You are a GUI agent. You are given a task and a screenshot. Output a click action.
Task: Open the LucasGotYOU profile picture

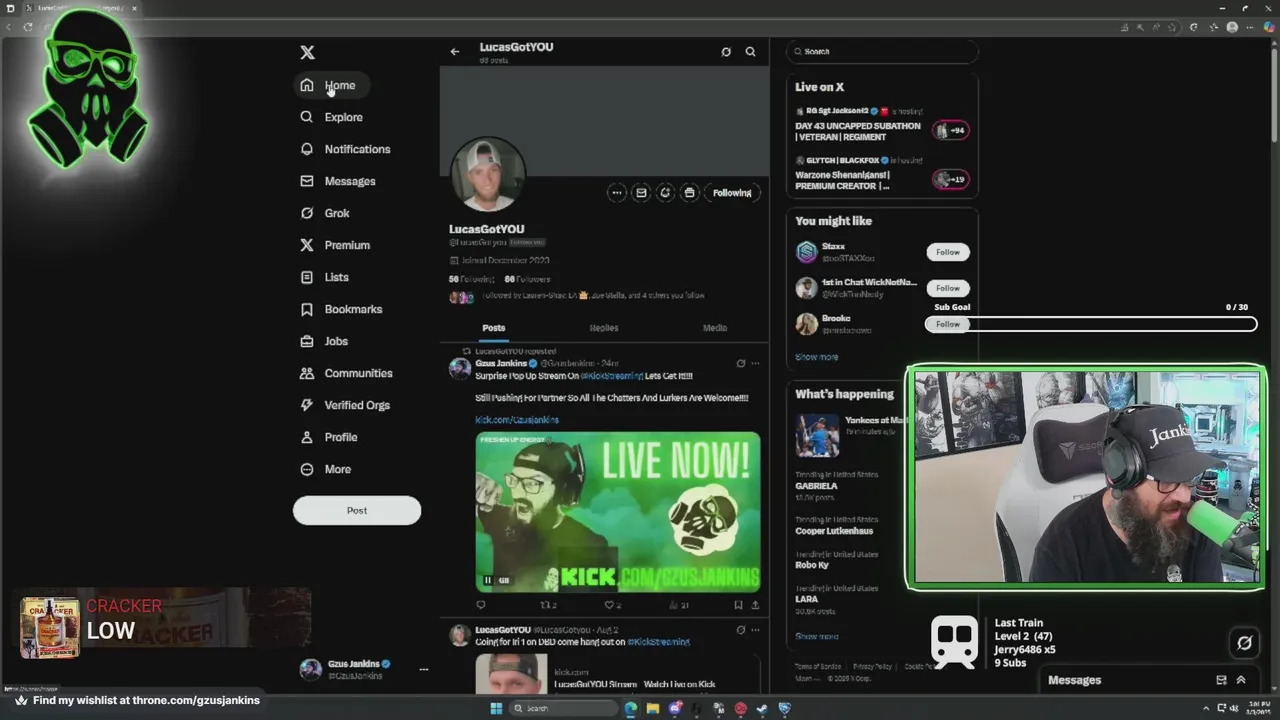(488, 174)
